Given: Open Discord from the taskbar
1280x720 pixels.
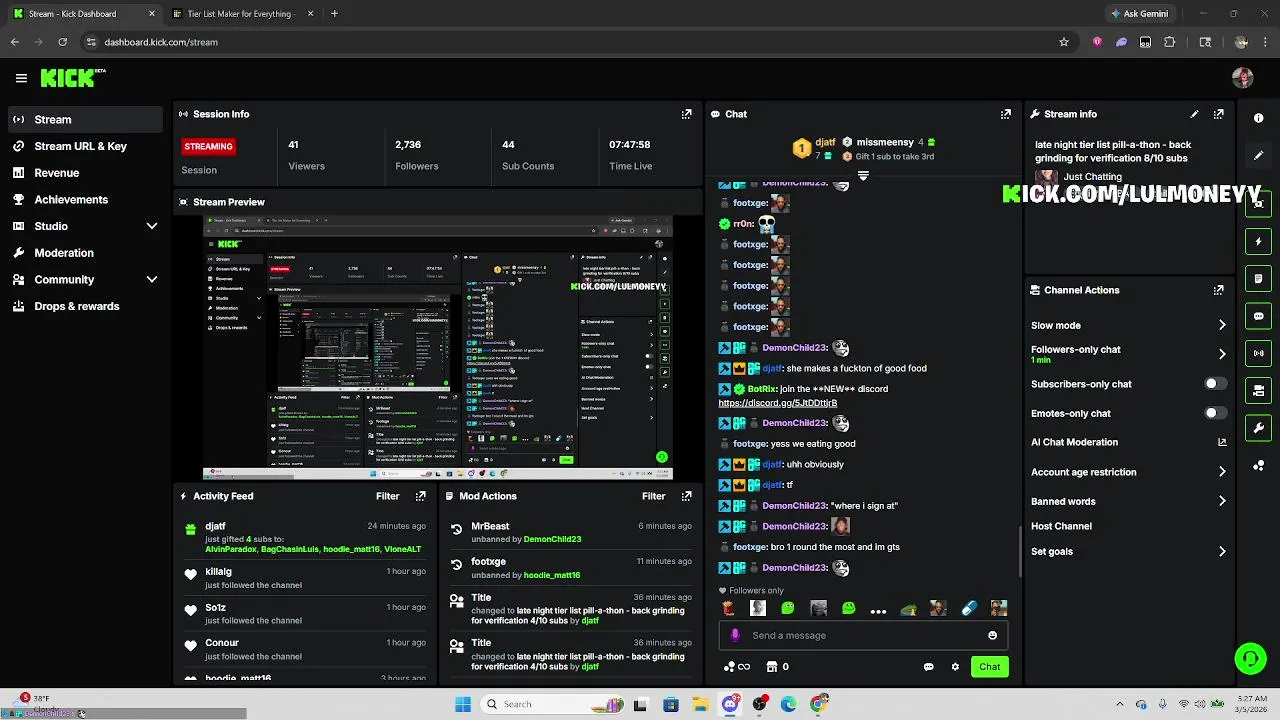Looking at the screenshot, I should pyautogui.click(x=731, y=704).
